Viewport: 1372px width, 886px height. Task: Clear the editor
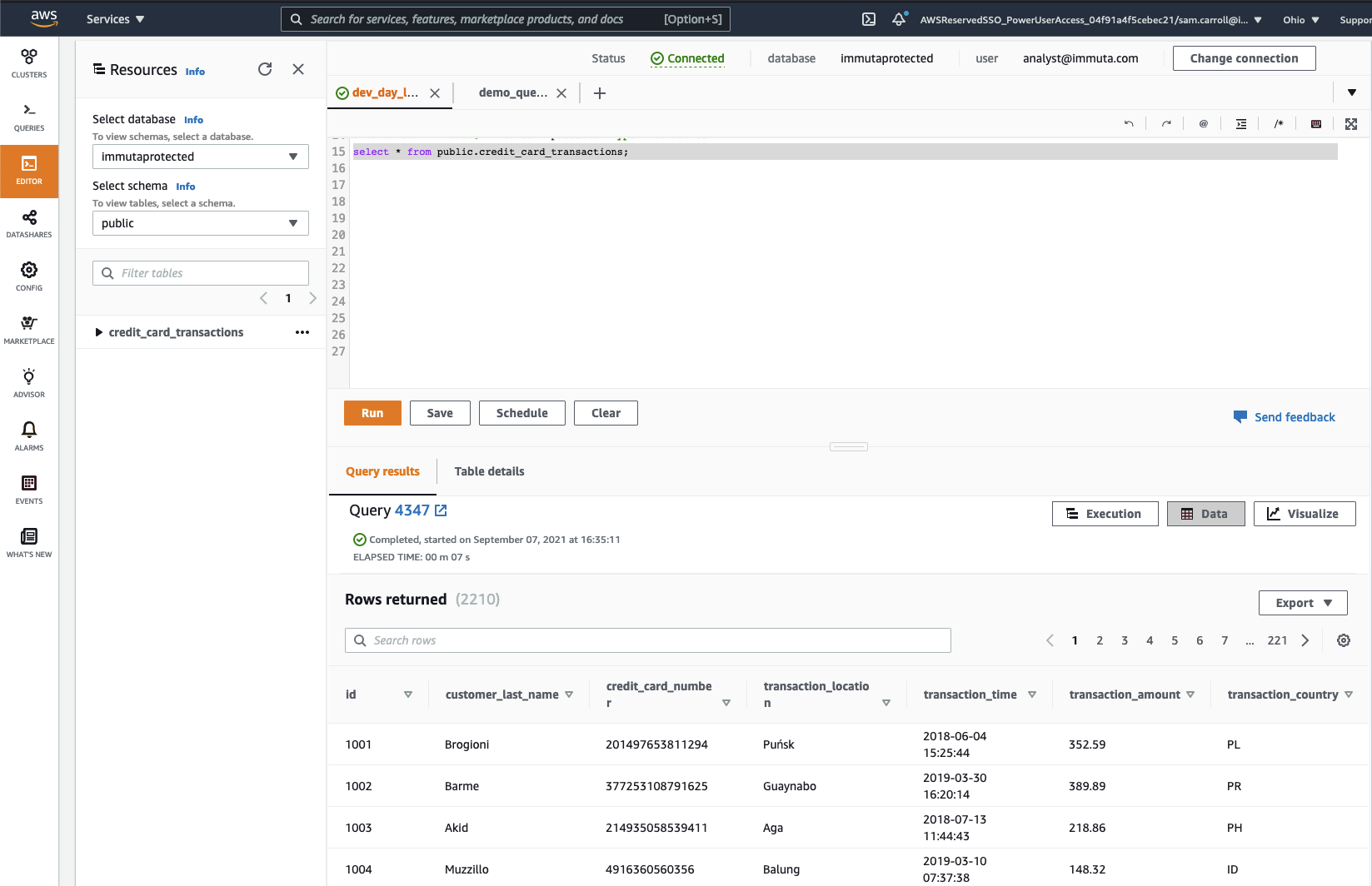click(x=606, y=413)
